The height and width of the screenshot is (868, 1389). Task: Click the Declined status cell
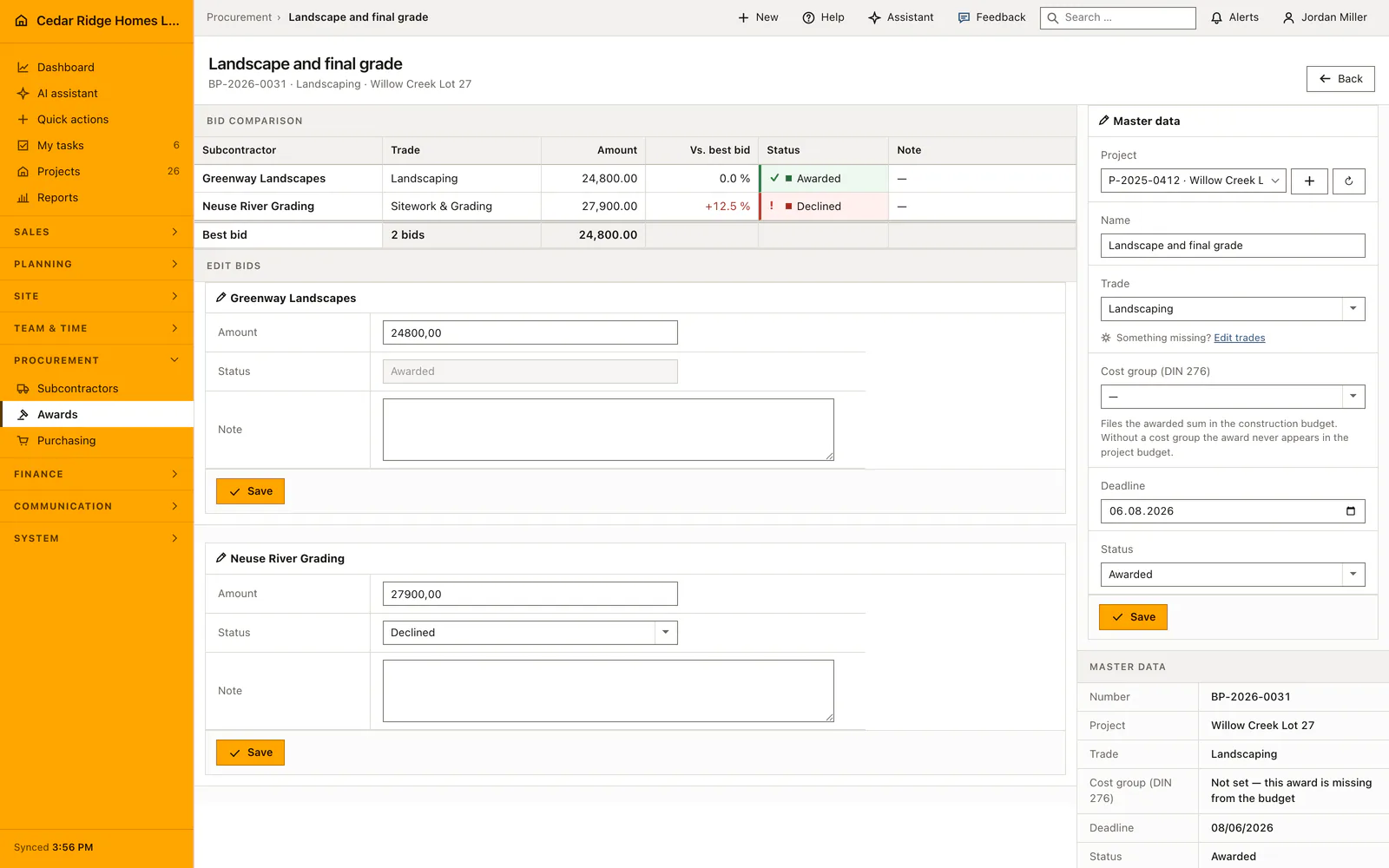[824, 207]
